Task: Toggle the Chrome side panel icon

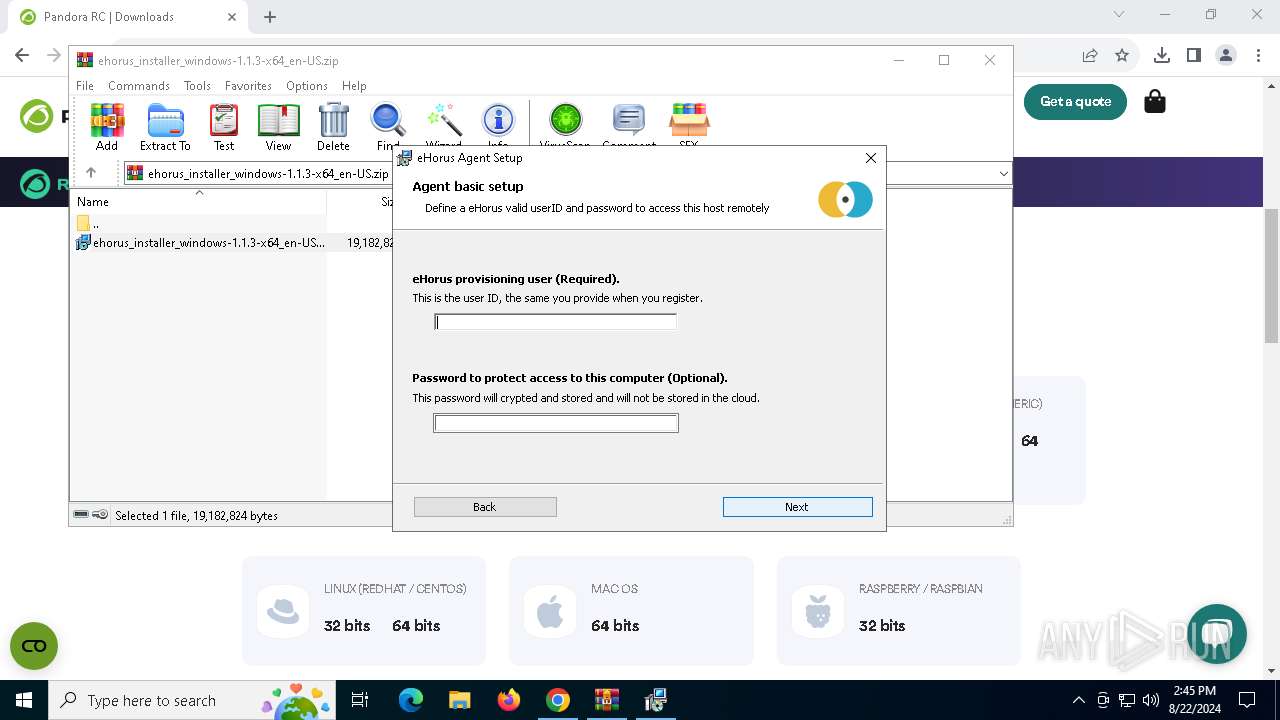Action: (1193, 55)
